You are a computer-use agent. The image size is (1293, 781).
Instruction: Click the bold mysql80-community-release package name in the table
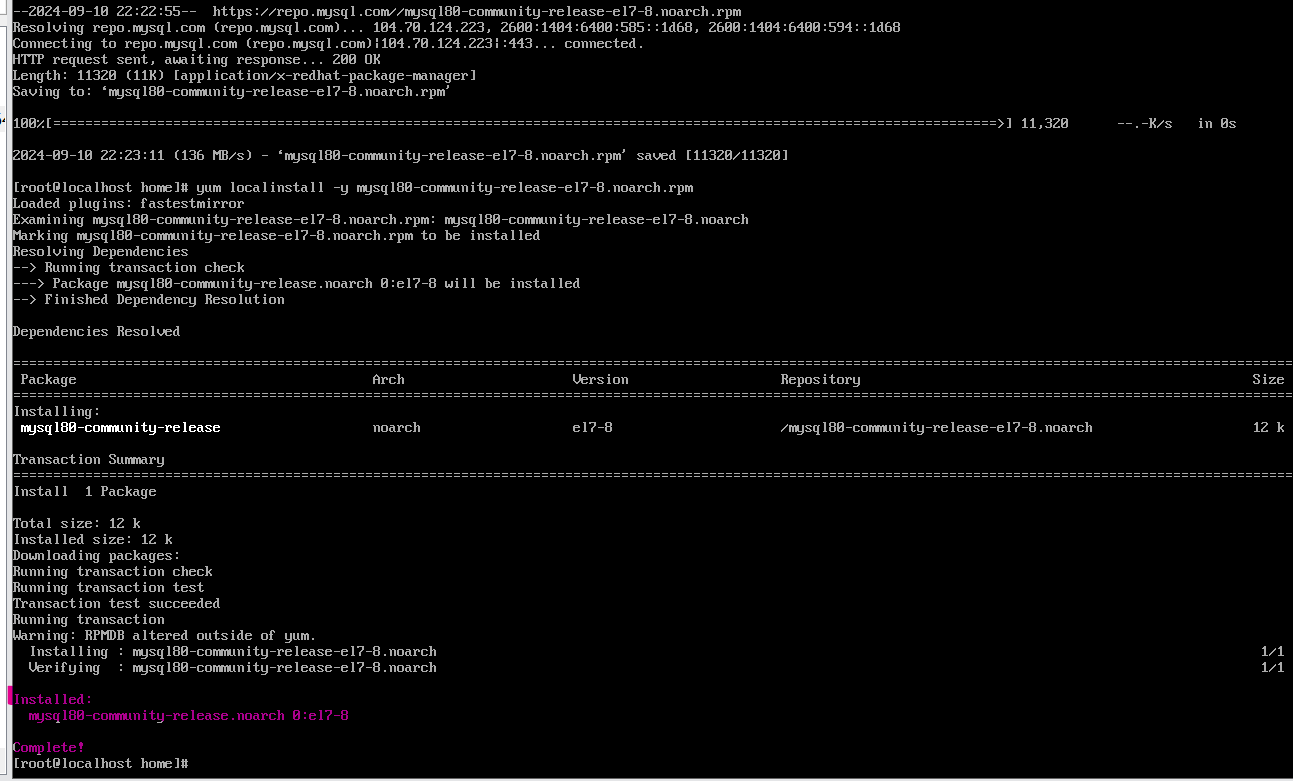tap(120, 427)
